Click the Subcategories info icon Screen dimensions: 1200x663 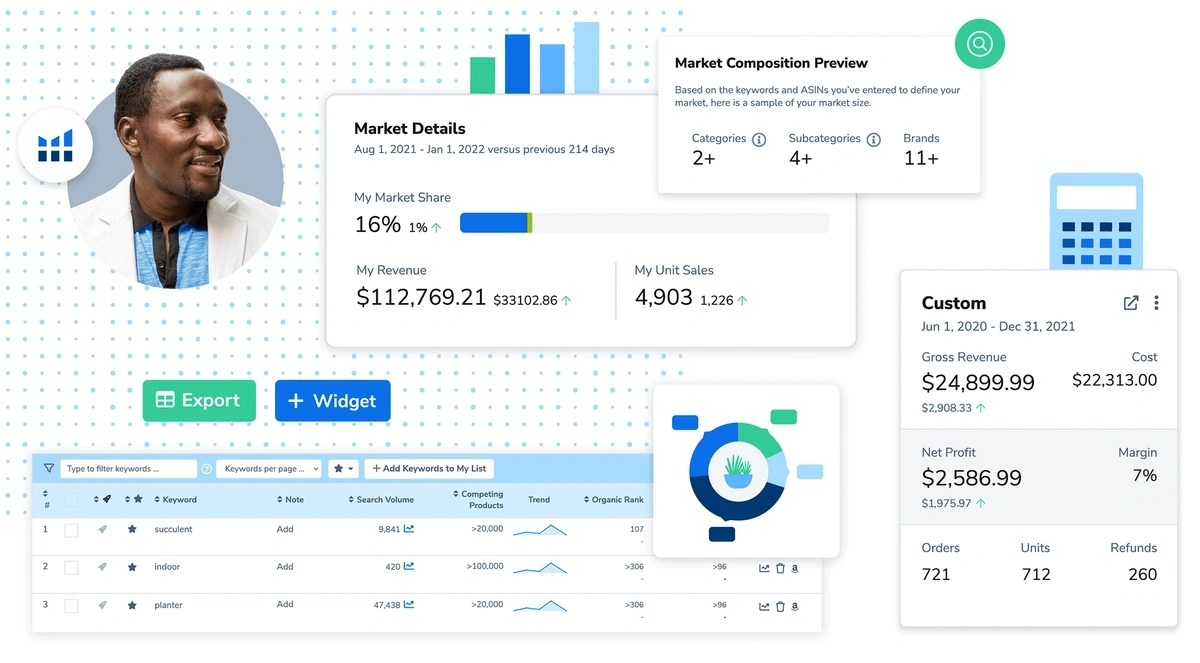(x=874, y=139)
